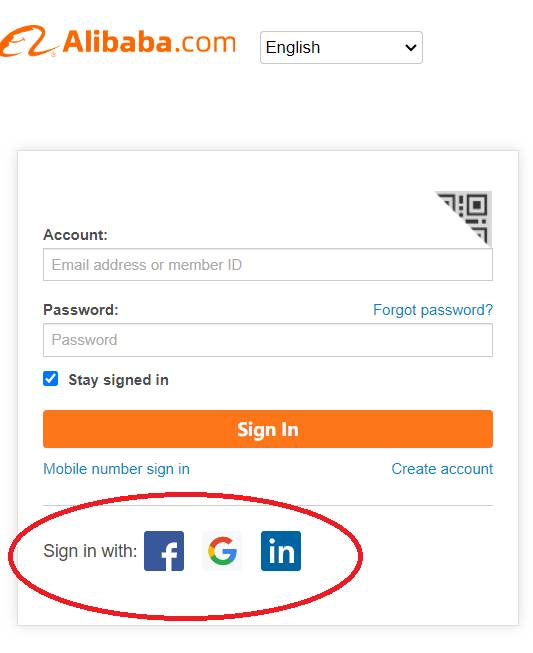Viewport: 533px width, 653px height.
Task: Focus the Password input field
Action: click(268, 340)
